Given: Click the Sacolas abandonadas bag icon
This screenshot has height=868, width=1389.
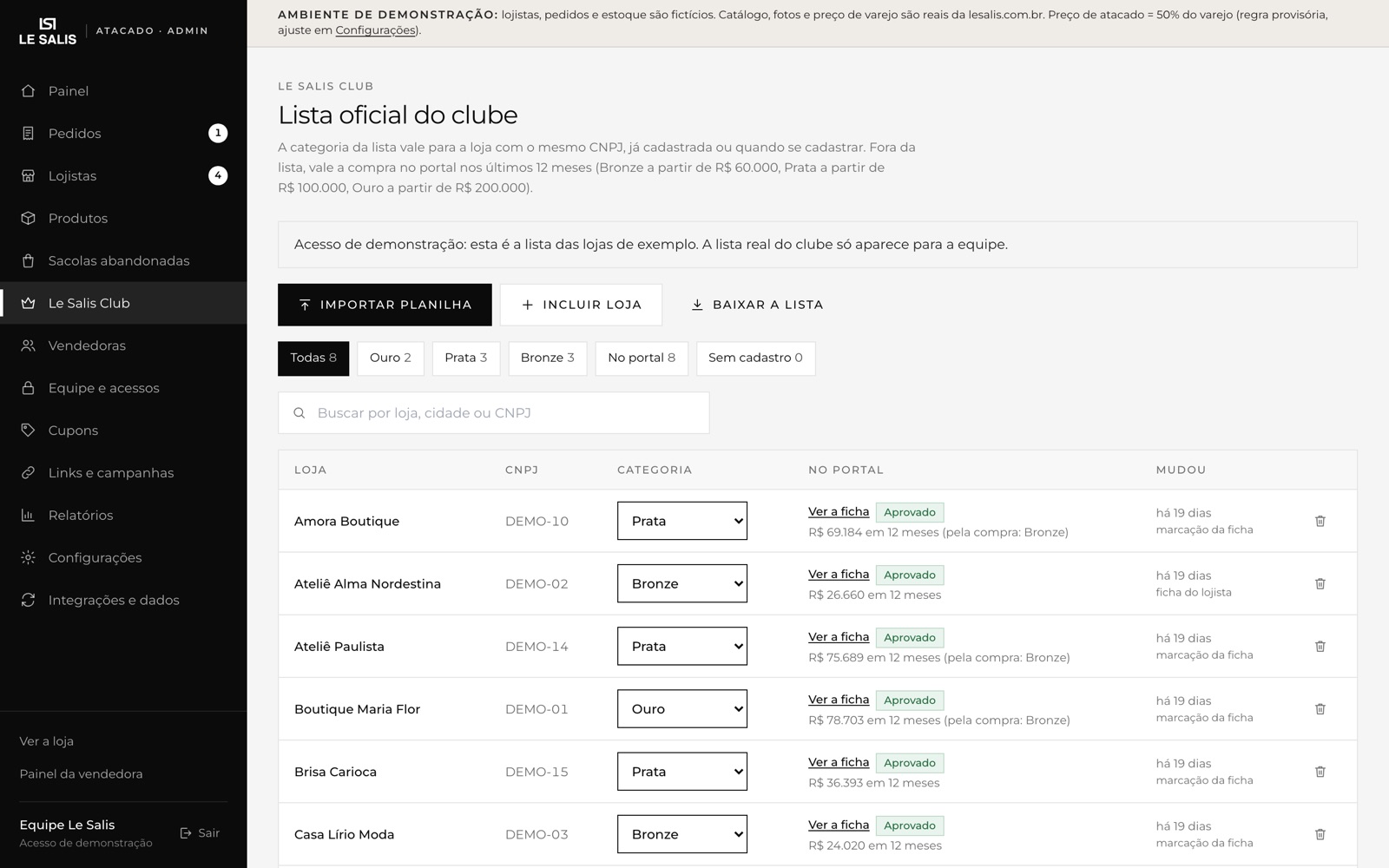Looking at the screenshot, I should pos(28,260).
